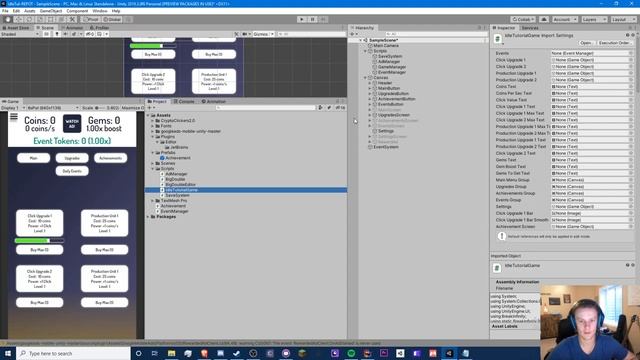Select the Hand tool in Unity toolbar

tap(8, 19)
